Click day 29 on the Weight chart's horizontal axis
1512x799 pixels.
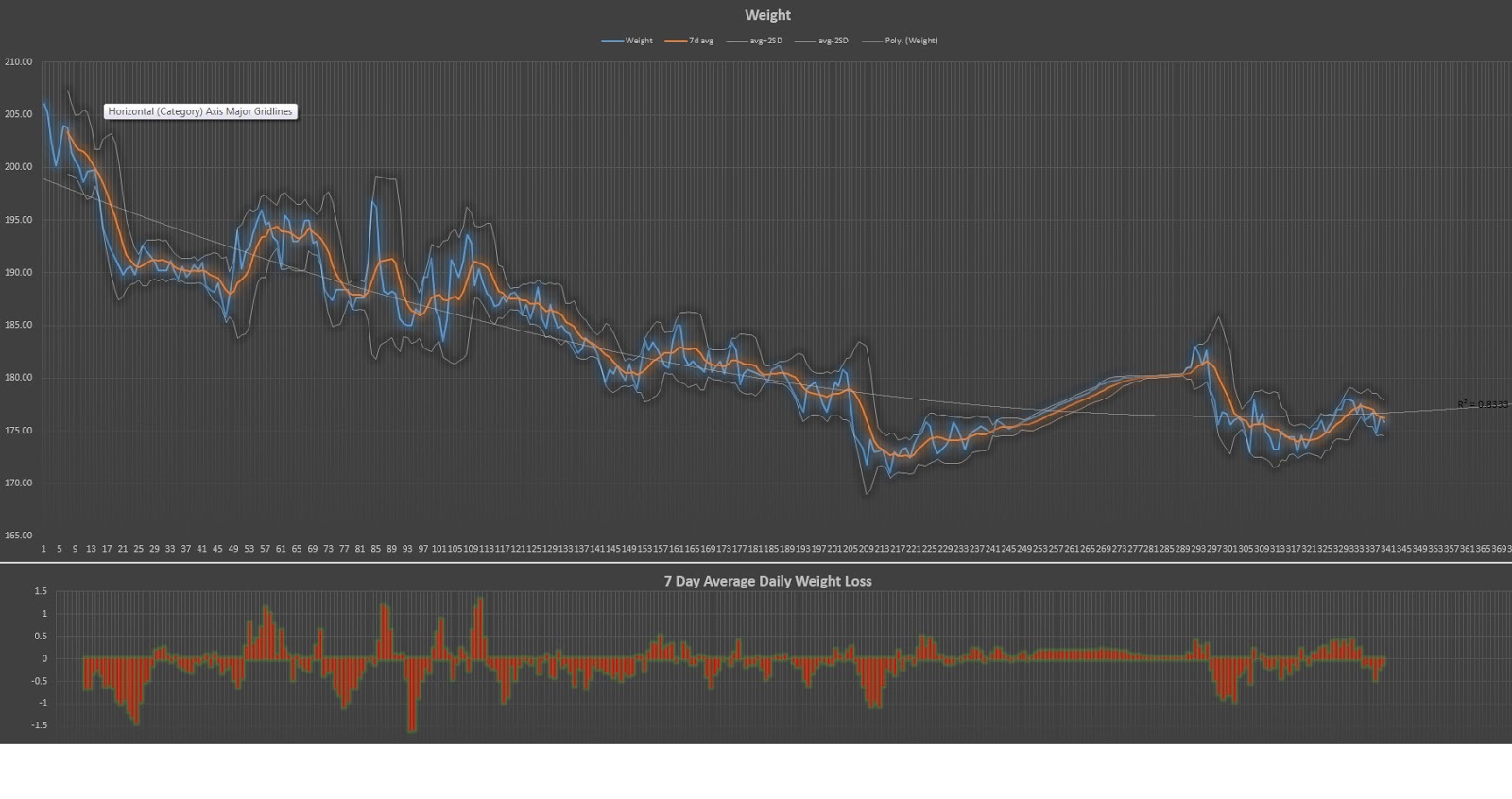point(154,549)
